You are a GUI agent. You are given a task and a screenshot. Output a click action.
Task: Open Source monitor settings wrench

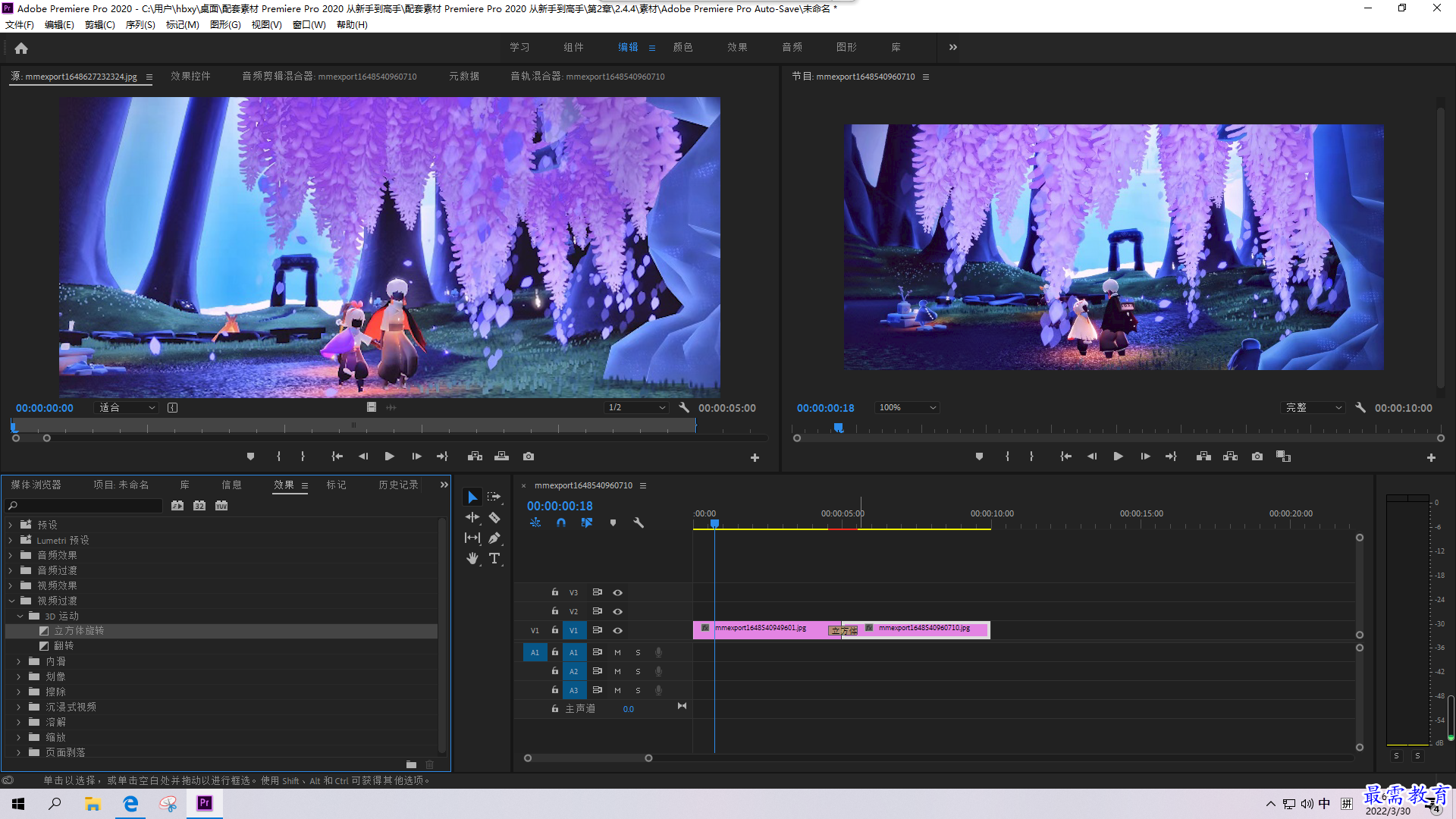coord(684,407)
